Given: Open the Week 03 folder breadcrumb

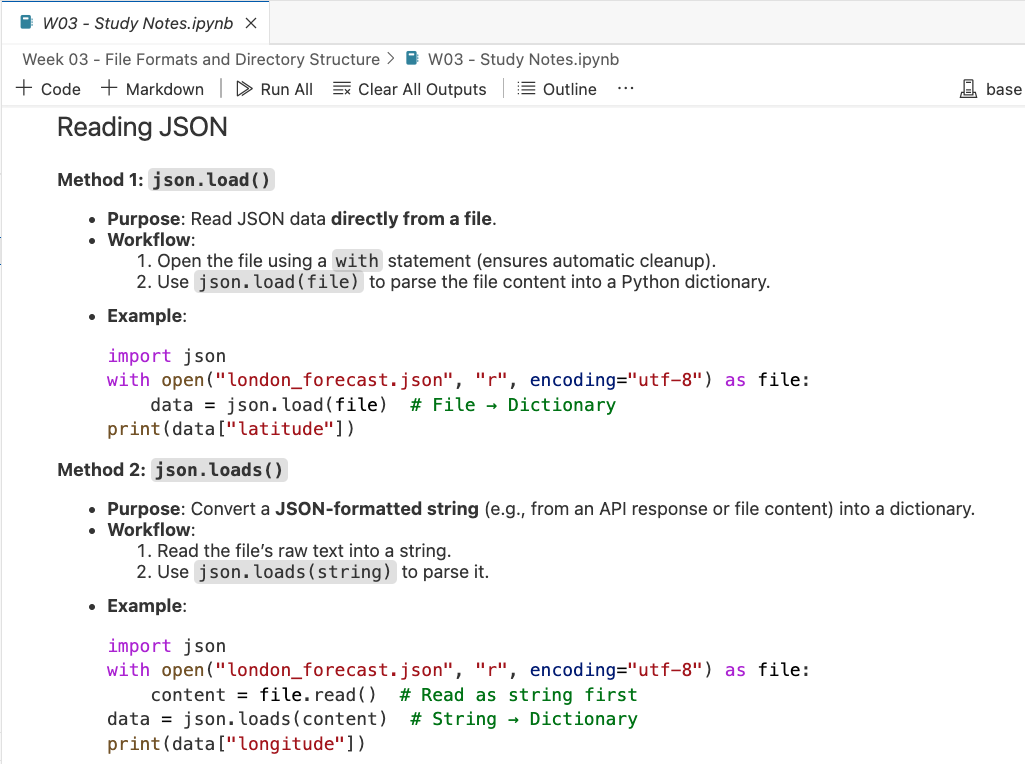Looking at the screenshot, I should (x=201, y=59).
